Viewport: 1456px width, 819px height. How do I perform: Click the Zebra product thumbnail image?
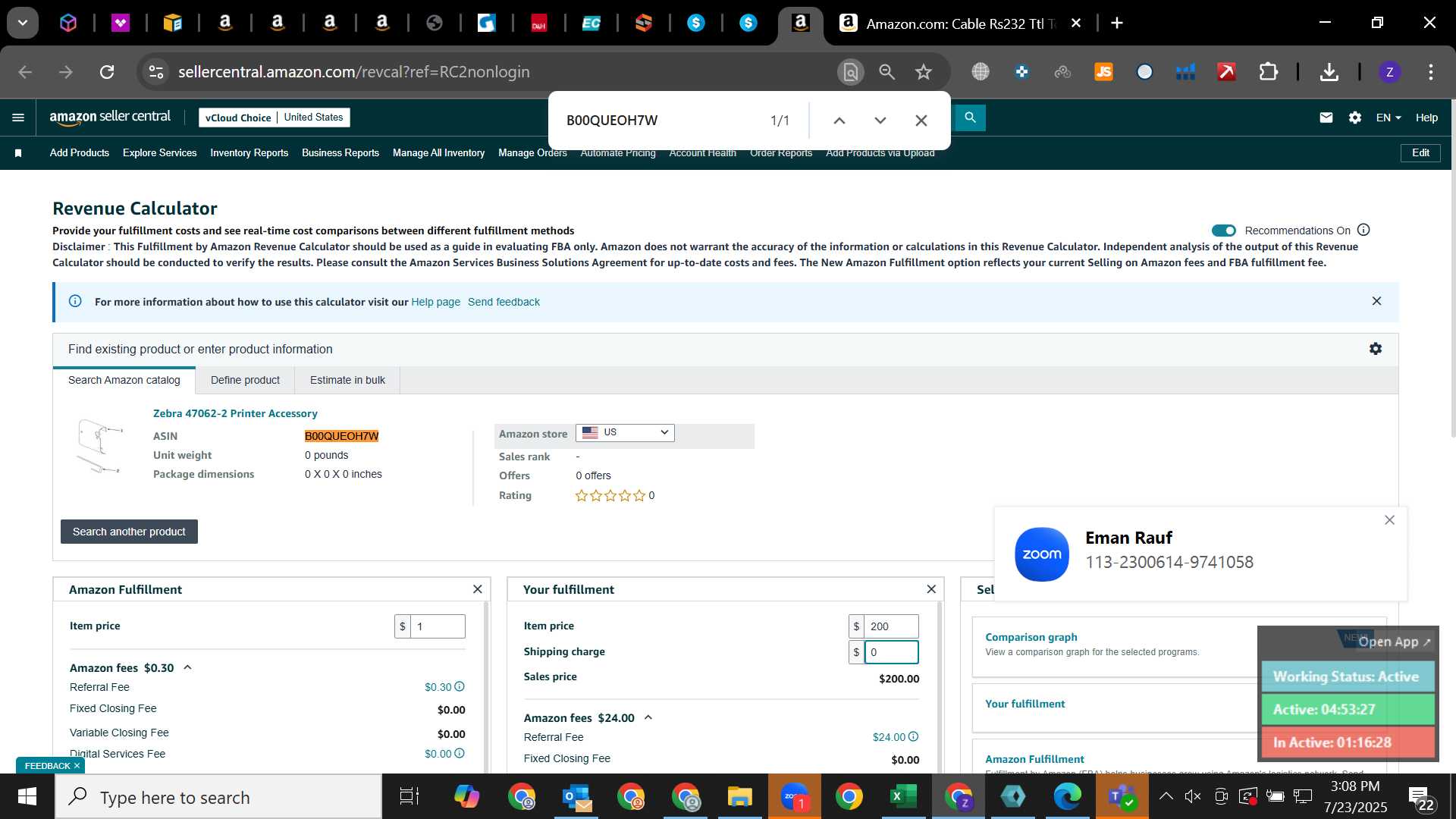pyautogui.click(x=100, y=446)
